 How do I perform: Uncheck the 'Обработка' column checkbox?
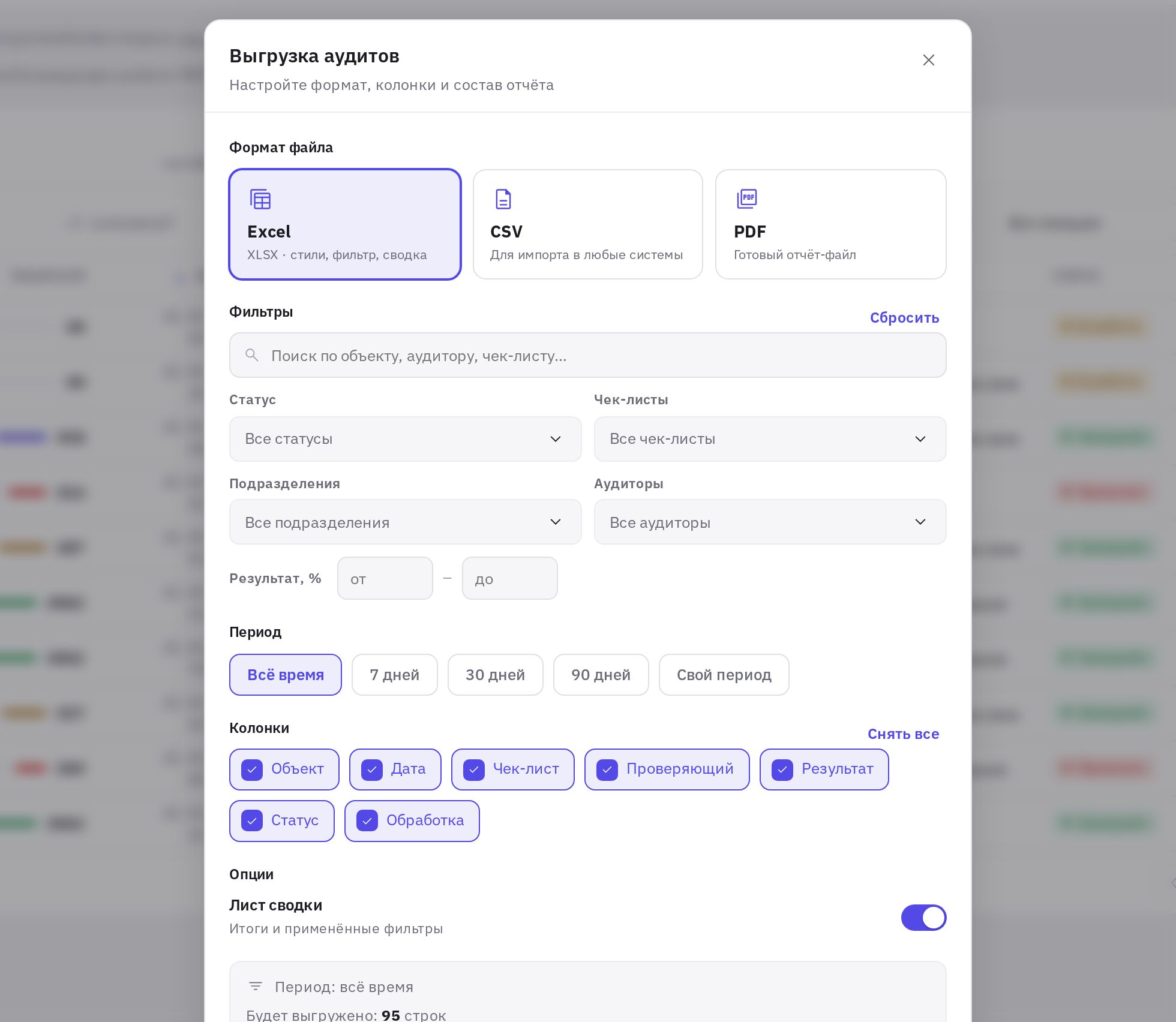coord(367,821)
